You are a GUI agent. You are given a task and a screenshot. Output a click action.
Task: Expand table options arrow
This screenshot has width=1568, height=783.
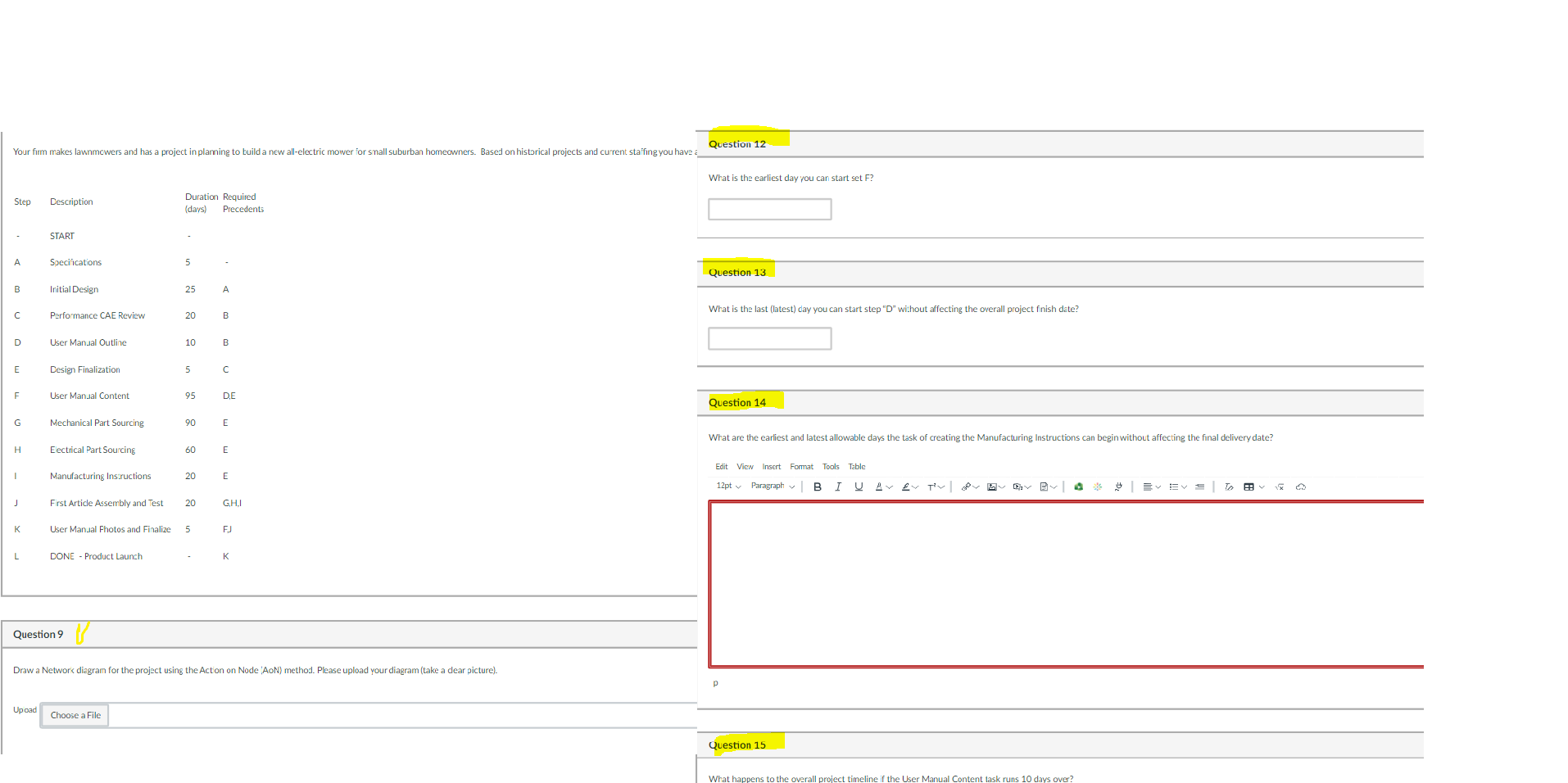[1262, 487]
